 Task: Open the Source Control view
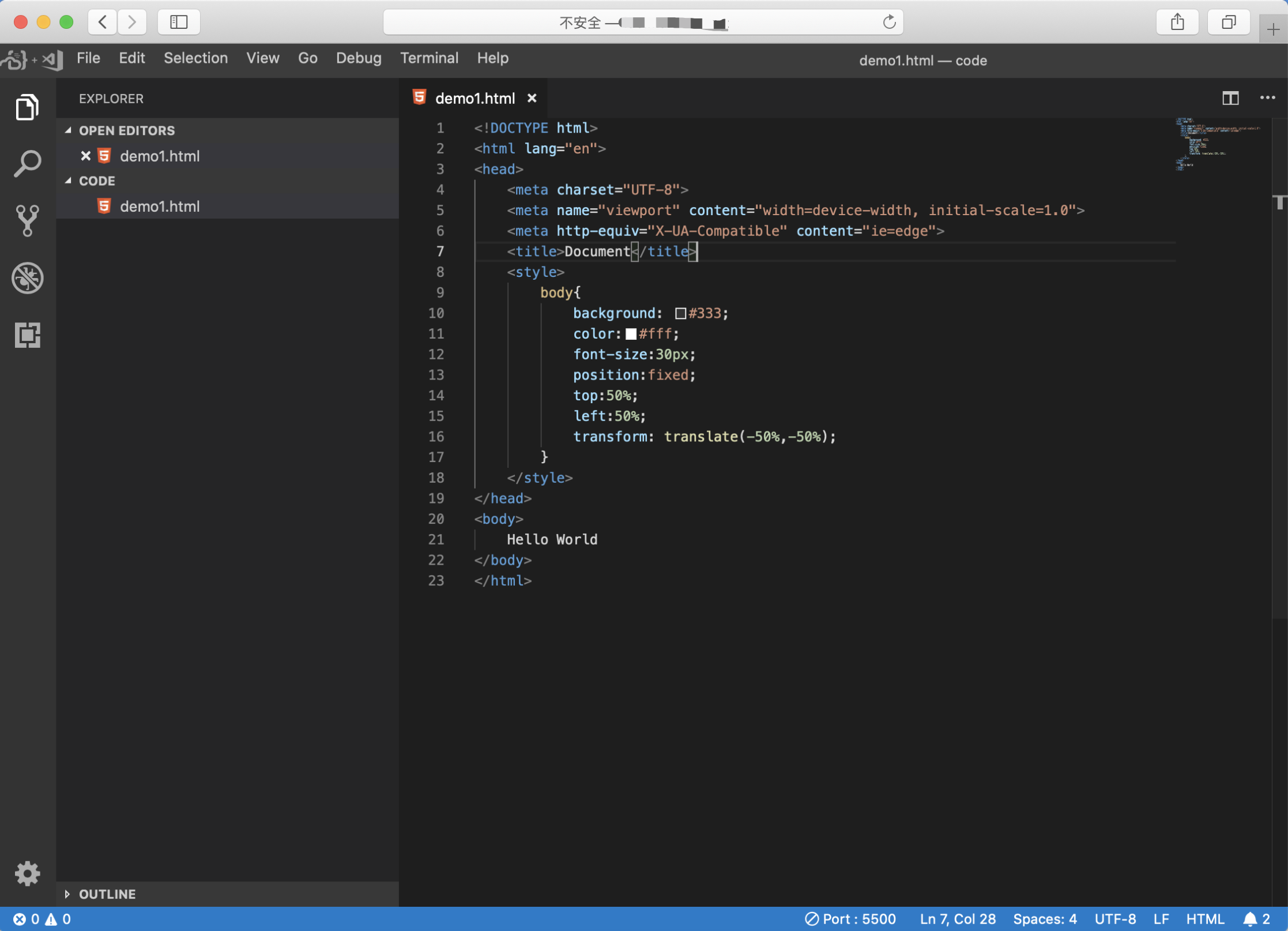pos(27,221)
